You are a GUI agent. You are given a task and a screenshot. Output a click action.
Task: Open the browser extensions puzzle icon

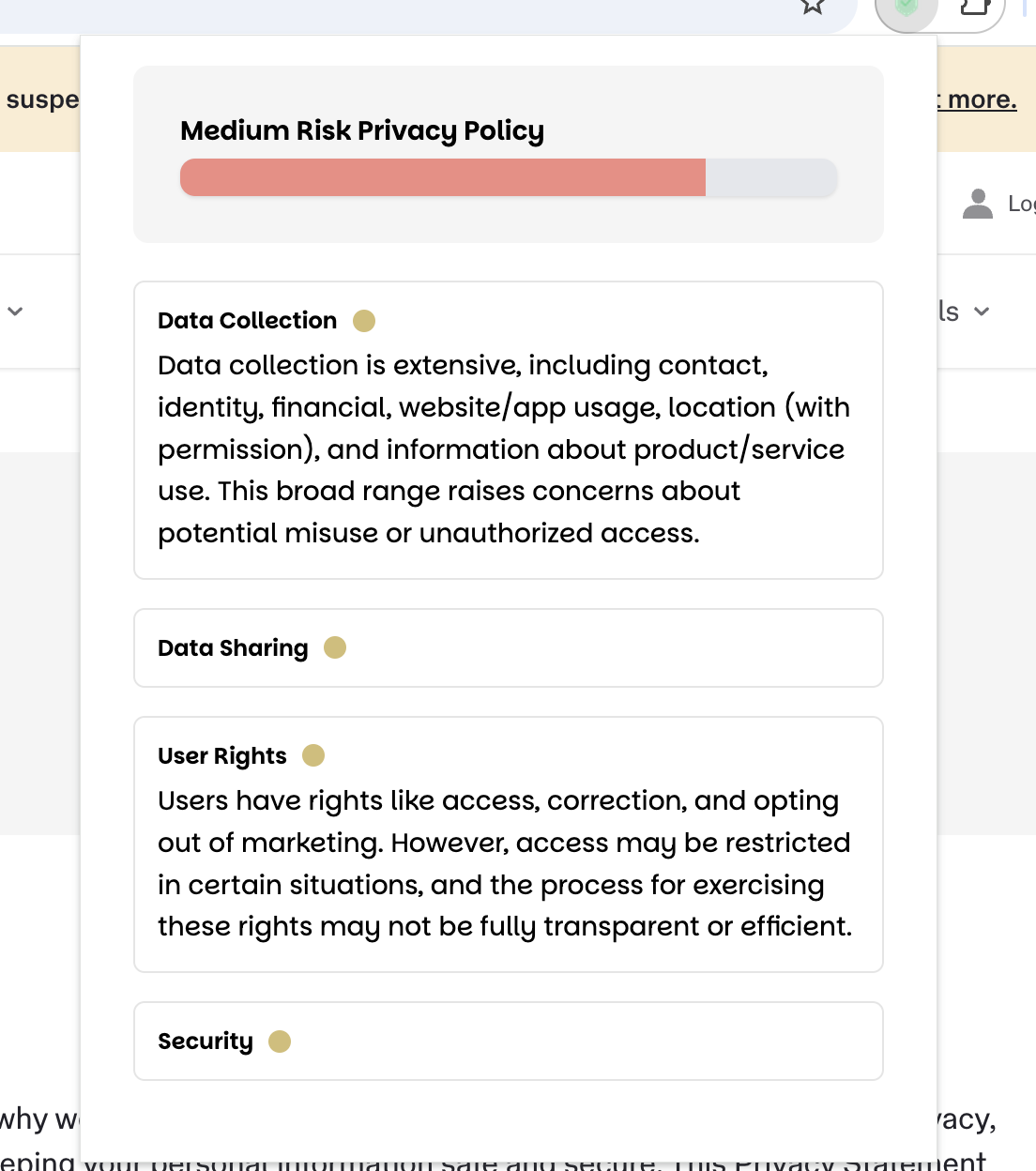click(976, 8)
